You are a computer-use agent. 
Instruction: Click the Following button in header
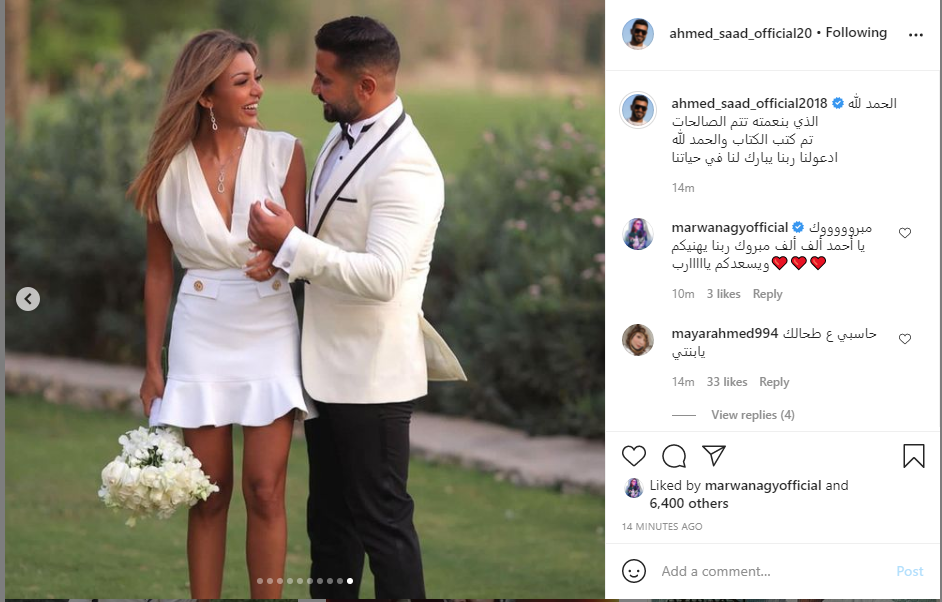(856, 32)
